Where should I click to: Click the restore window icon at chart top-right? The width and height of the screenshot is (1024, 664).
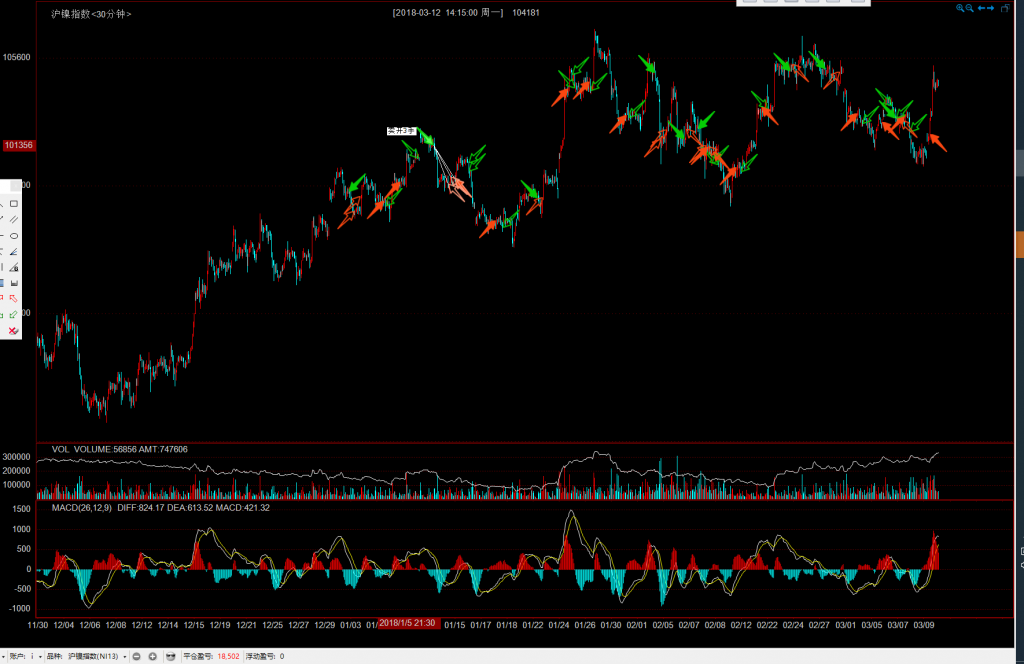[x=1004, y=8]
